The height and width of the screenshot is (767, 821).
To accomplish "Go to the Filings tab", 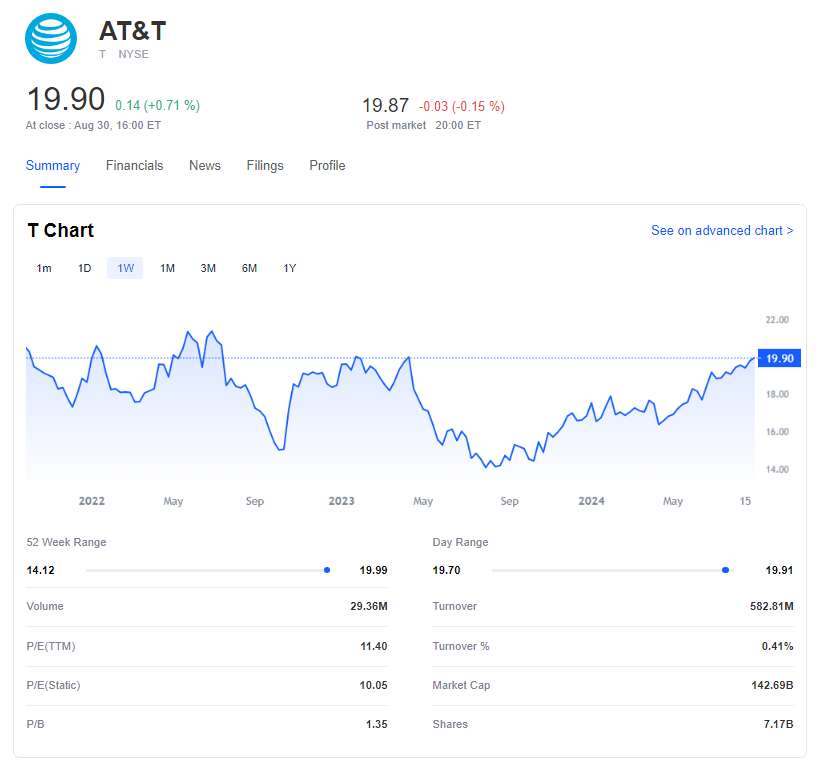I will click(x=265, y=166).
